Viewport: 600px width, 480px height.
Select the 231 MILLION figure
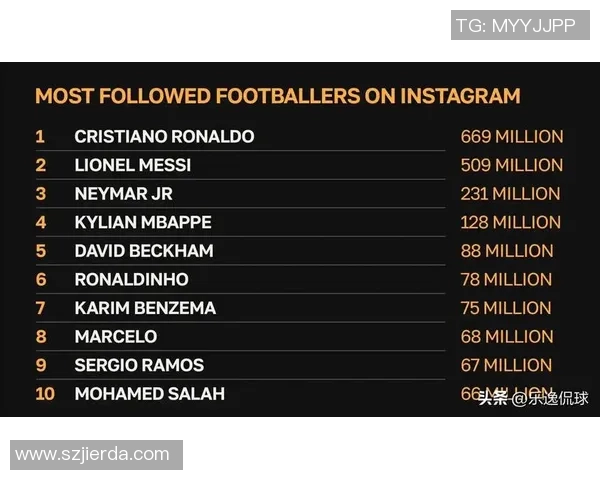[510, 193]
